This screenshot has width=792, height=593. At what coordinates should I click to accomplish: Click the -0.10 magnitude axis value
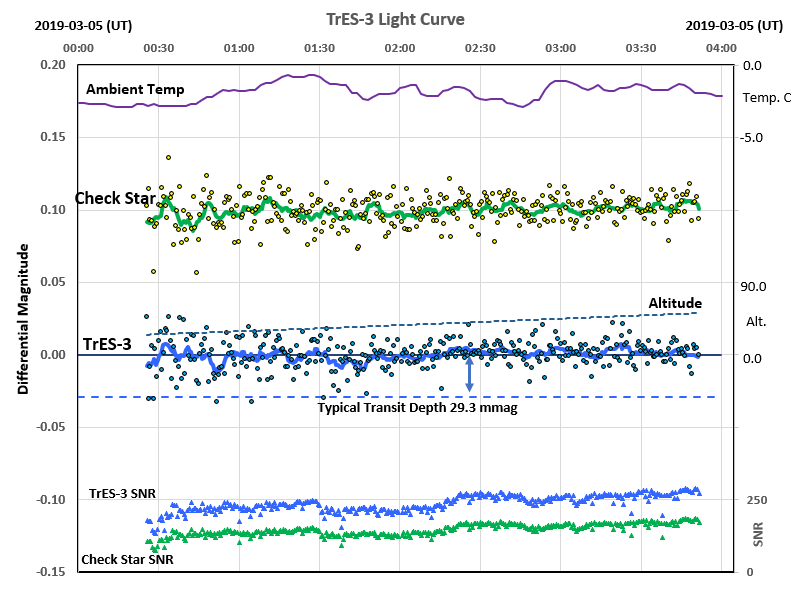(51, 500)
